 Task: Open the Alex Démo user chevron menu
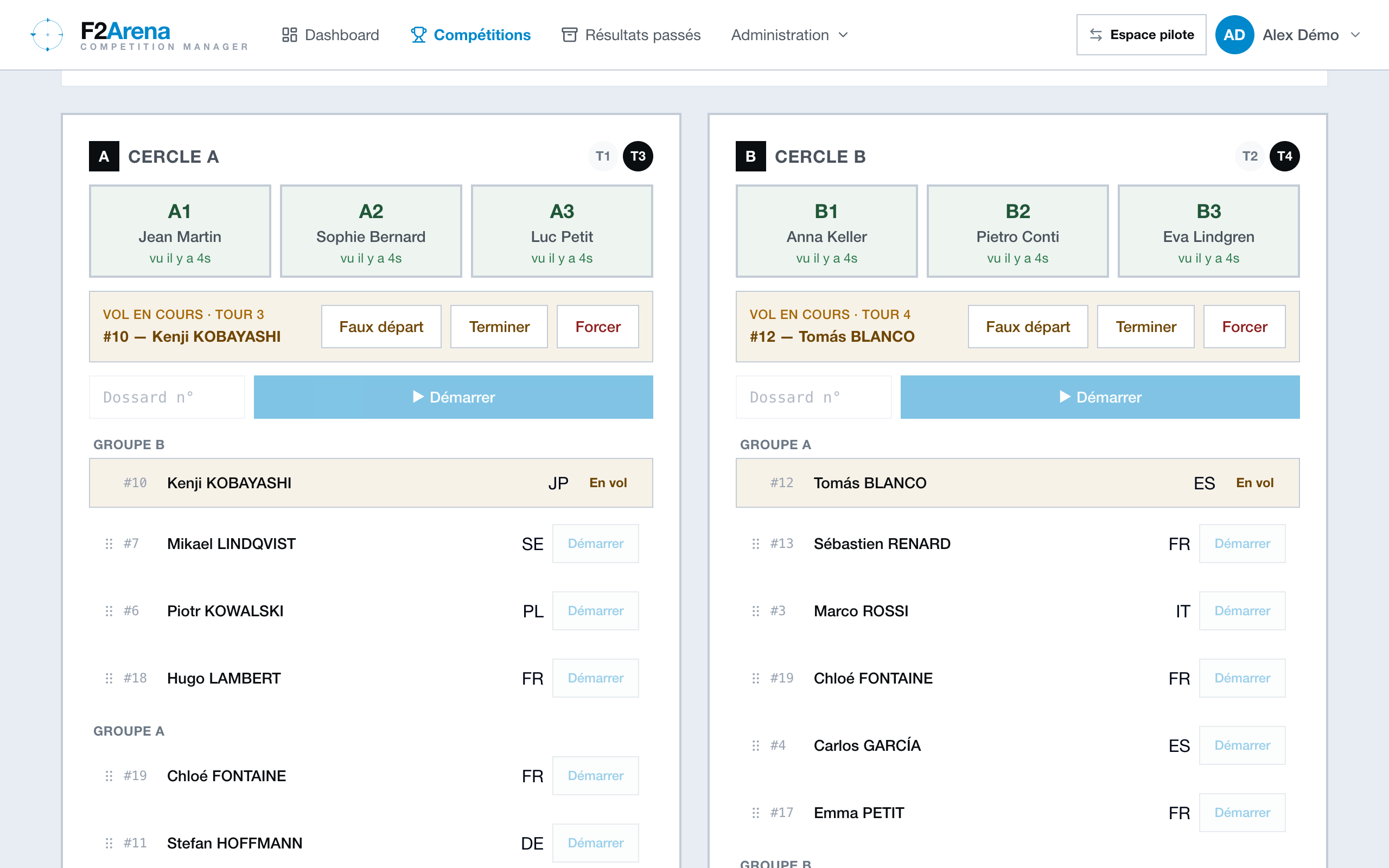point(1355,35)
